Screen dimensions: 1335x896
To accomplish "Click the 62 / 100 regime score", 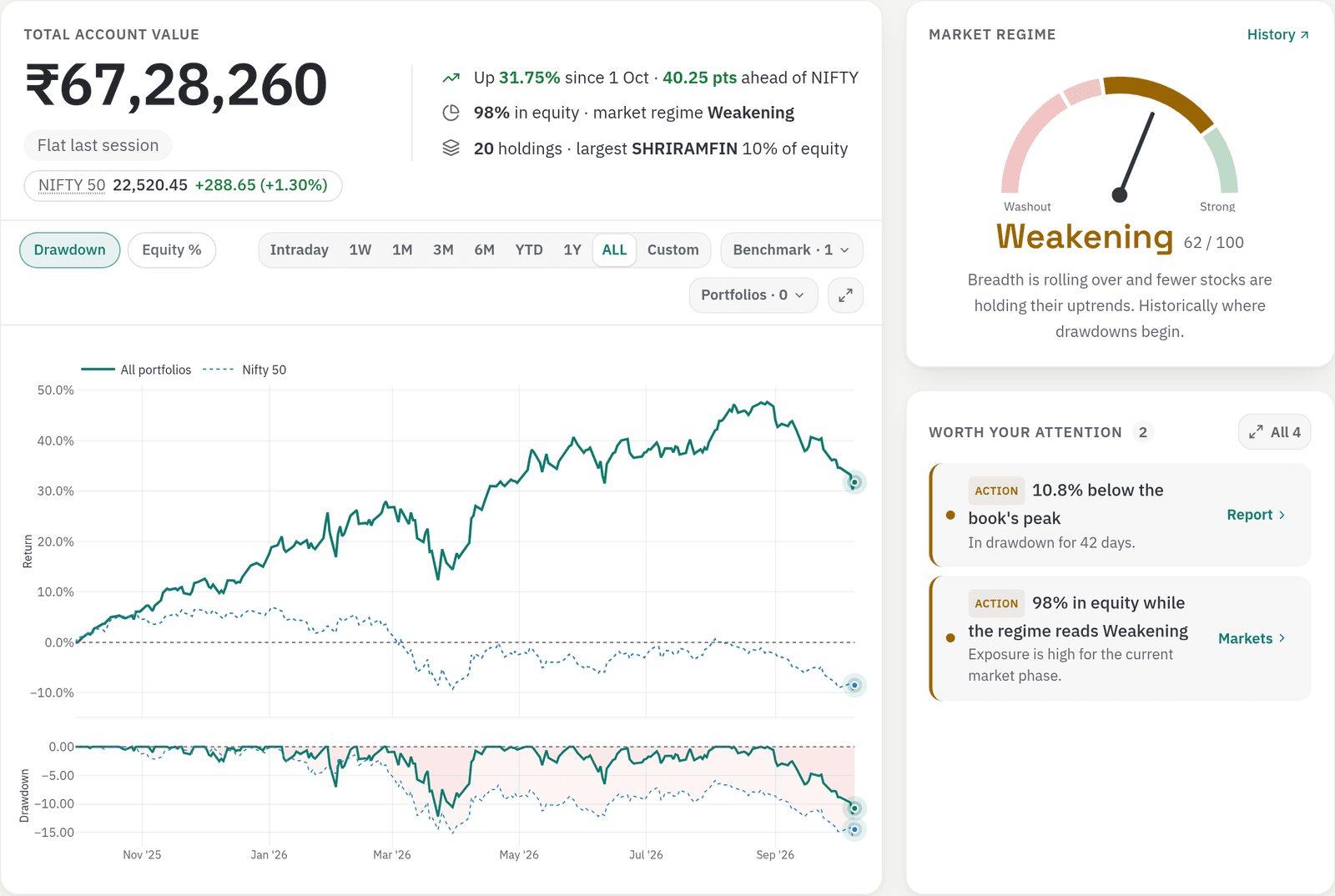I will [x=1214, y=243].
